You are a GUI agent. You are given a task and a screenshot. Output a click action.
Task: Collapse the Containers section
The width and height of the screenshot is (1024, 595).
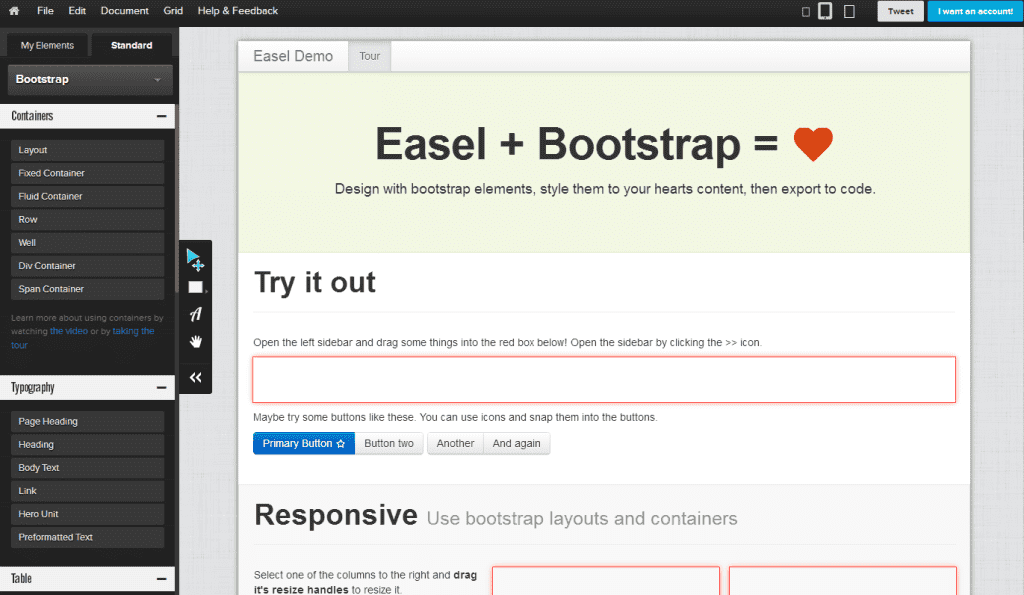pos(161,116)
